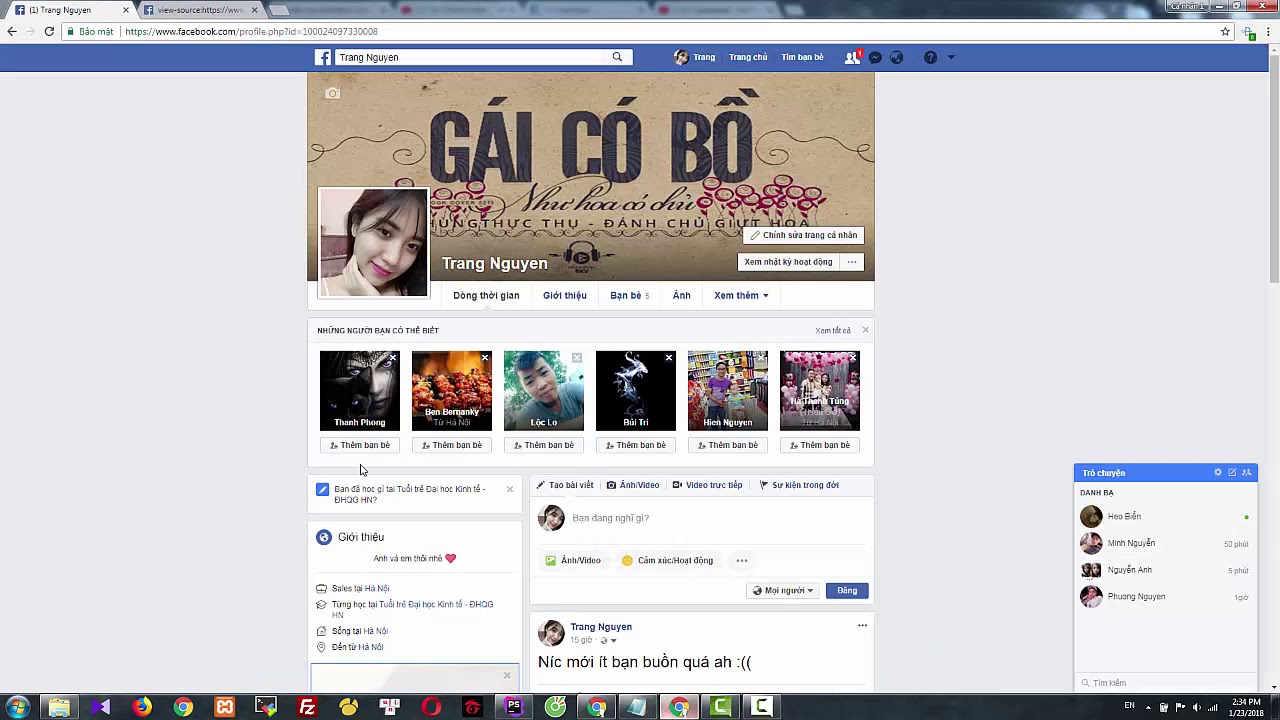Open FileZilla from taskbar
The height and width of the screenshot is (720, 1280).
coord(307,707)
